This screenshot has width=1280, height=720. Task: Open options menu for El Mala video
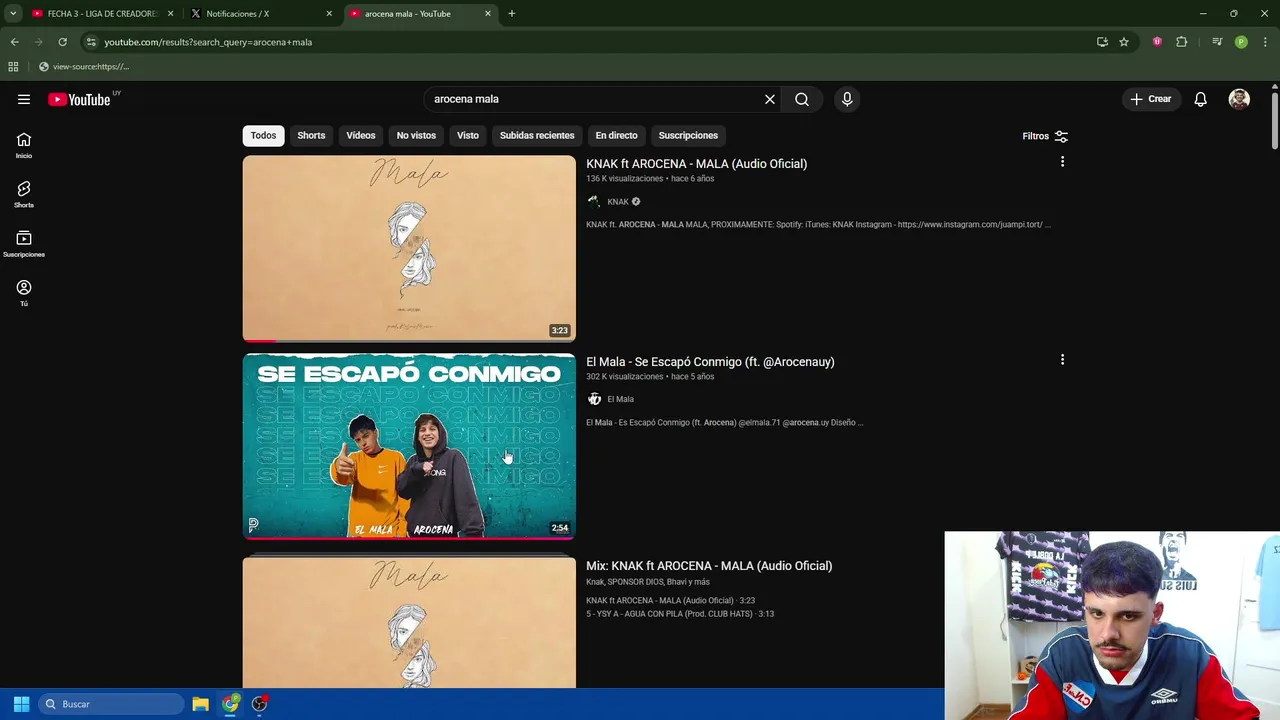coord(1062,360)
